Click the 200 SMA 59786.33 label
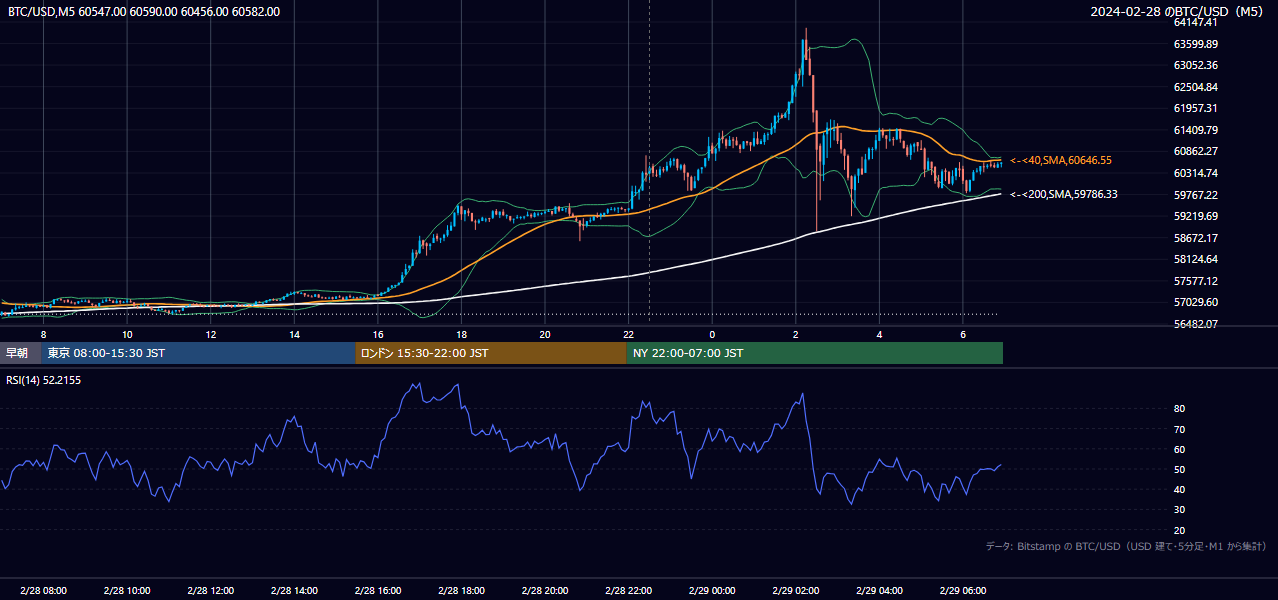This screenshot has width=1278, height=600. point(1064,194)
